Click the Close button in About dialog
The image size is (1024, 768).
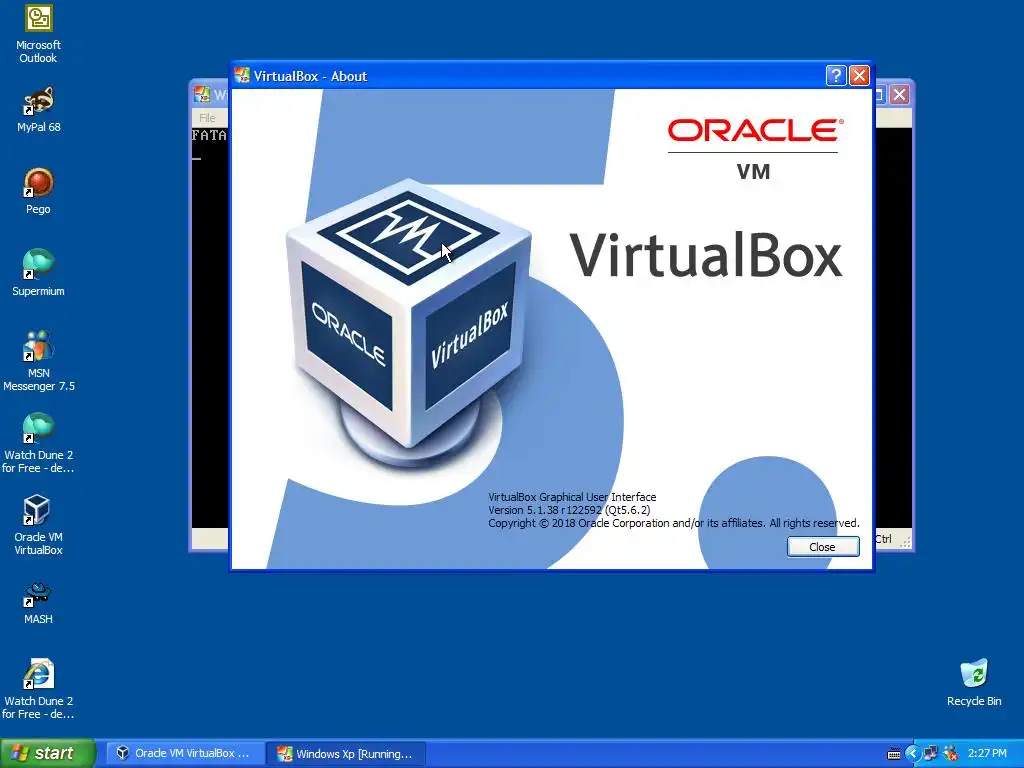click(823, 547)
